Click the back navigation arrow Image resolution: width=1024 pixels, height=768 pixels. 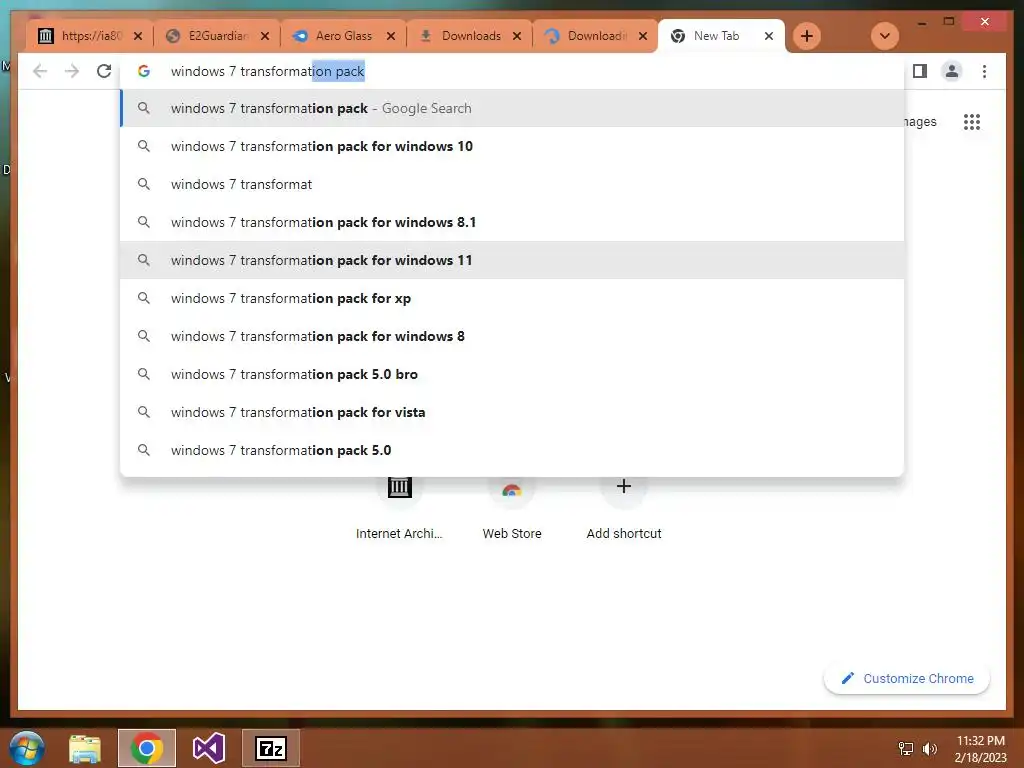pyautogui.click(x=40, y=71)
